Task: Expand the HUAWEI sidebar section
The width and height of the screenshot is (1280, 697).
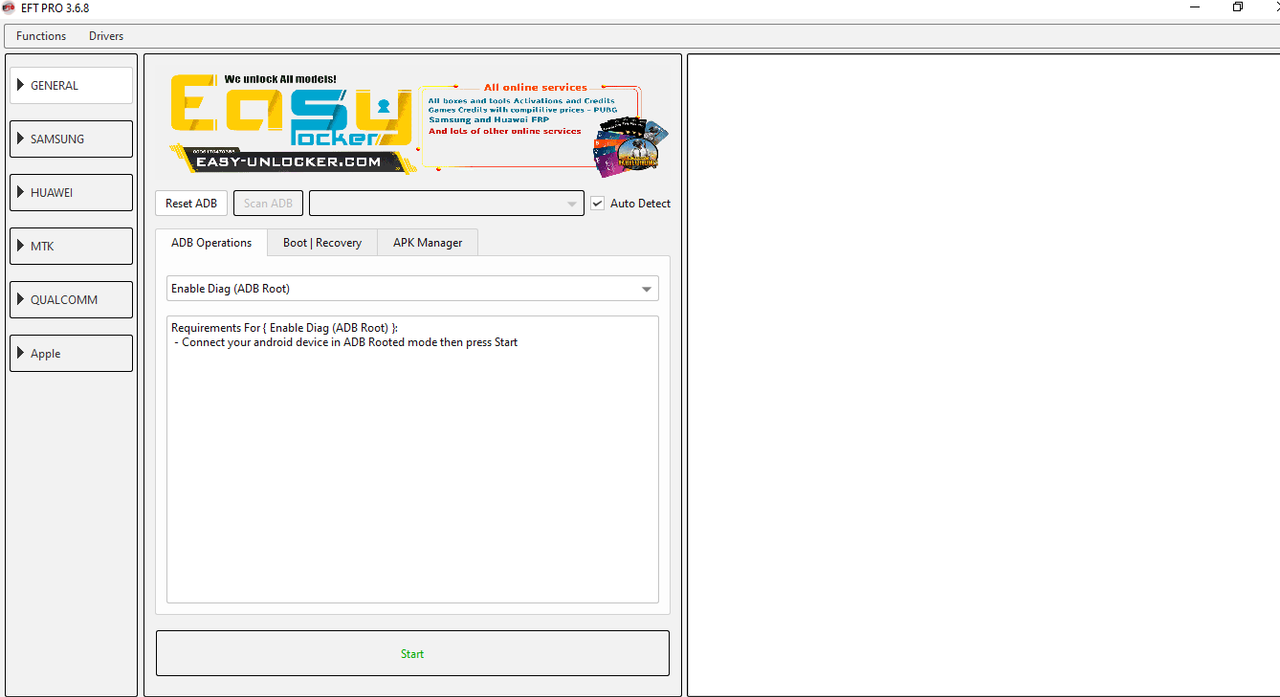Action: pyautogui.click(x=71, y=192)
